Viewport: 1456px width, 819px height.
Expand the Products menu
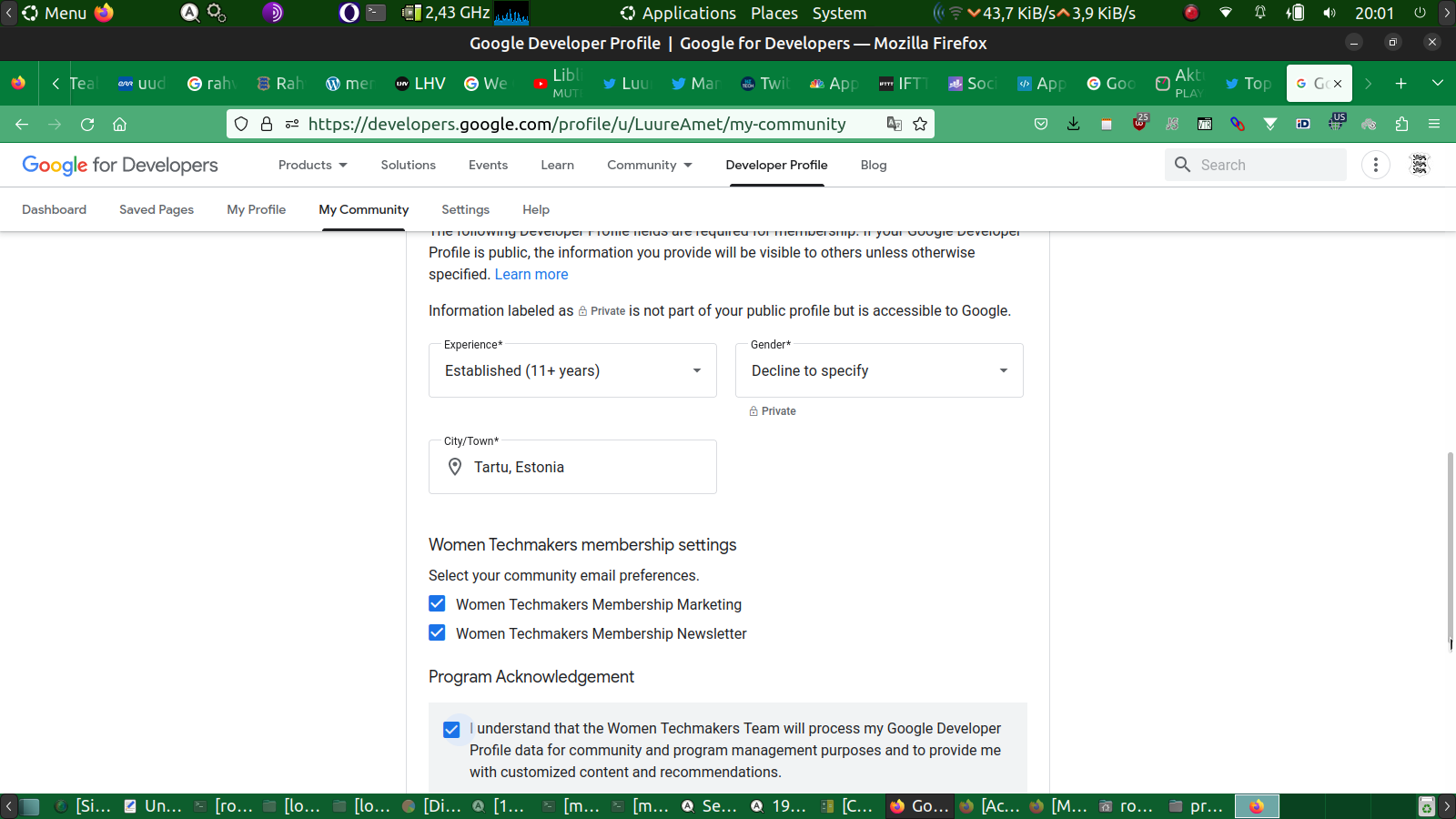click(313, 165)
